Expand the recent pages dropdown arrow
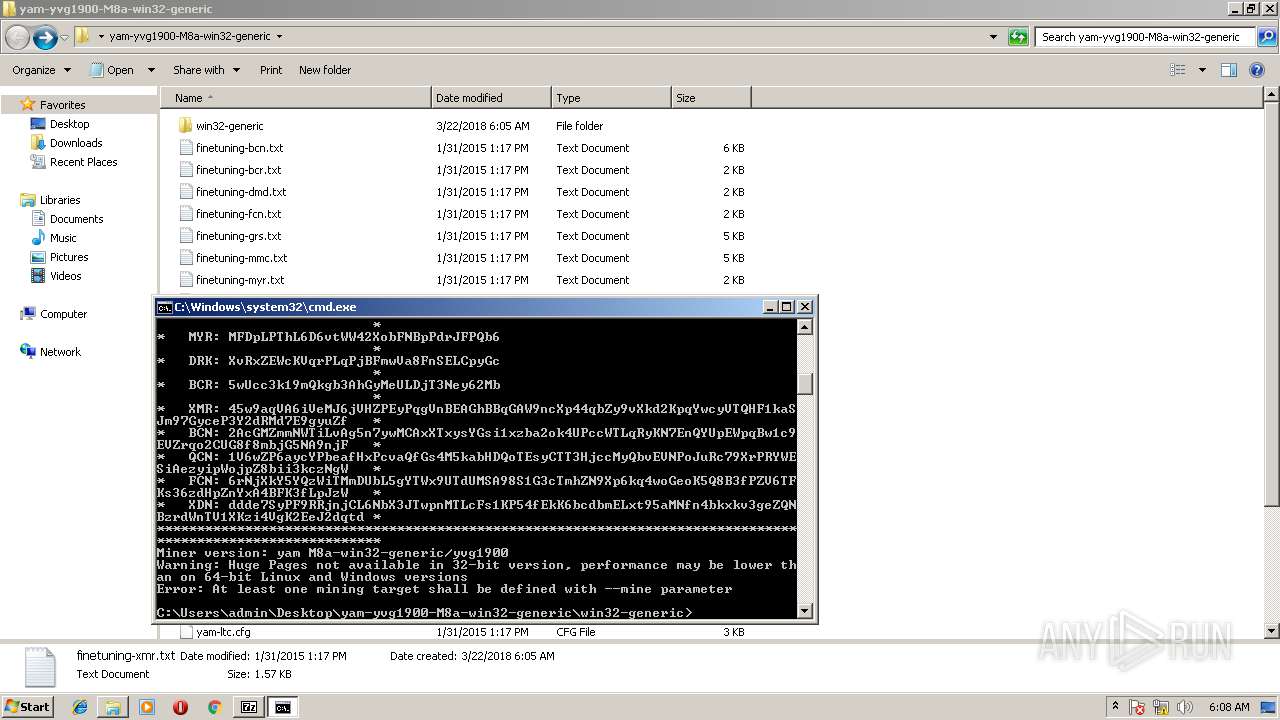The width and height of the screenshot is (1280, 720). [x=65, y=37]
